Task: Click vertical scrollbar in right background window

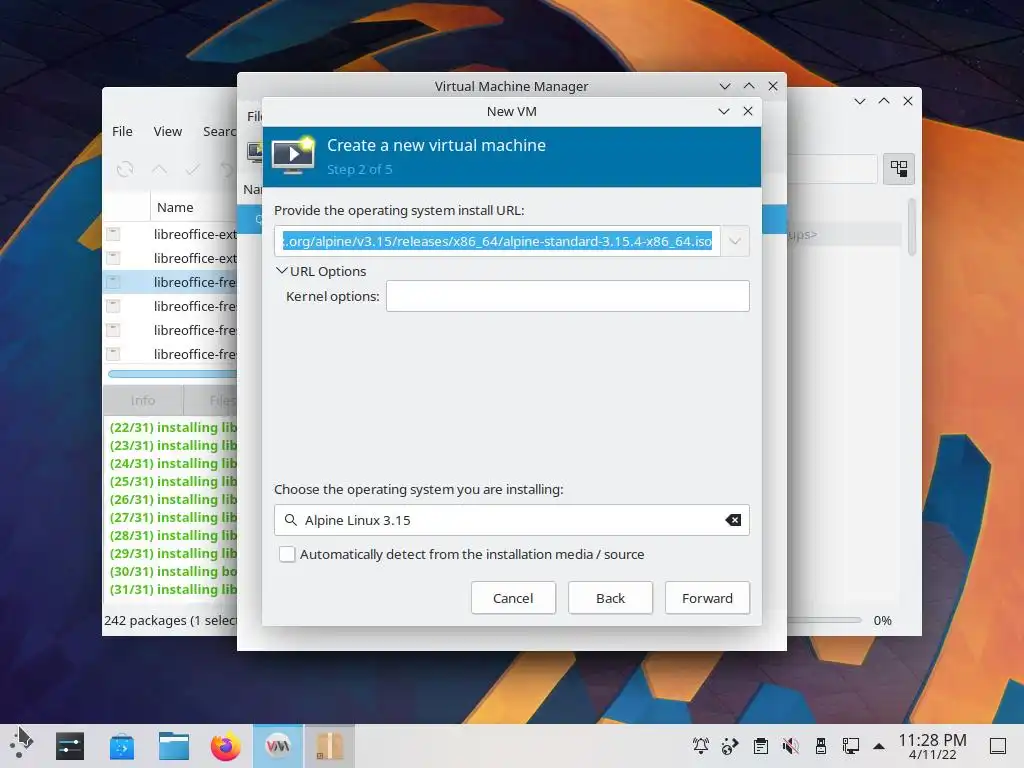Action: (912, 228)
